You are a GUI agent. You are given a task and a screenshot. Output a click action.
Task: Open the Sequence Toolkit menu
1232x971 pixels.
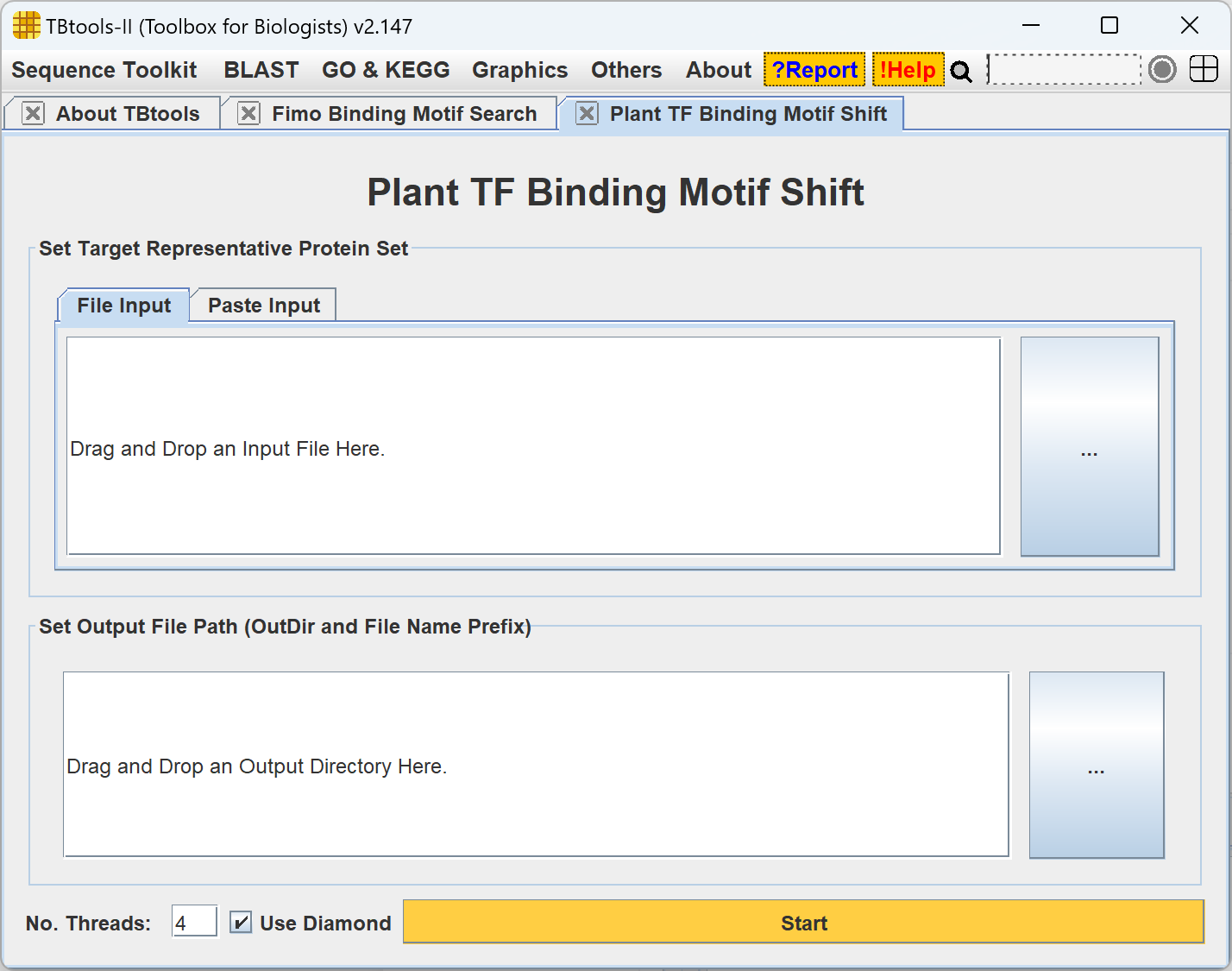pyautogui.click(x=104, y=70)
